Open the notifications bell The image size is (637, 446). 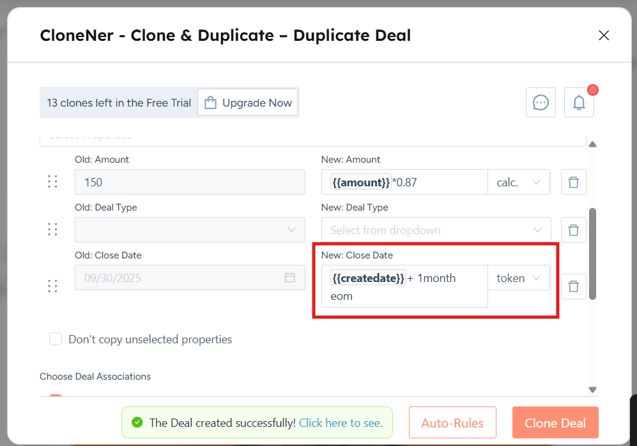[x=579, y=103]
